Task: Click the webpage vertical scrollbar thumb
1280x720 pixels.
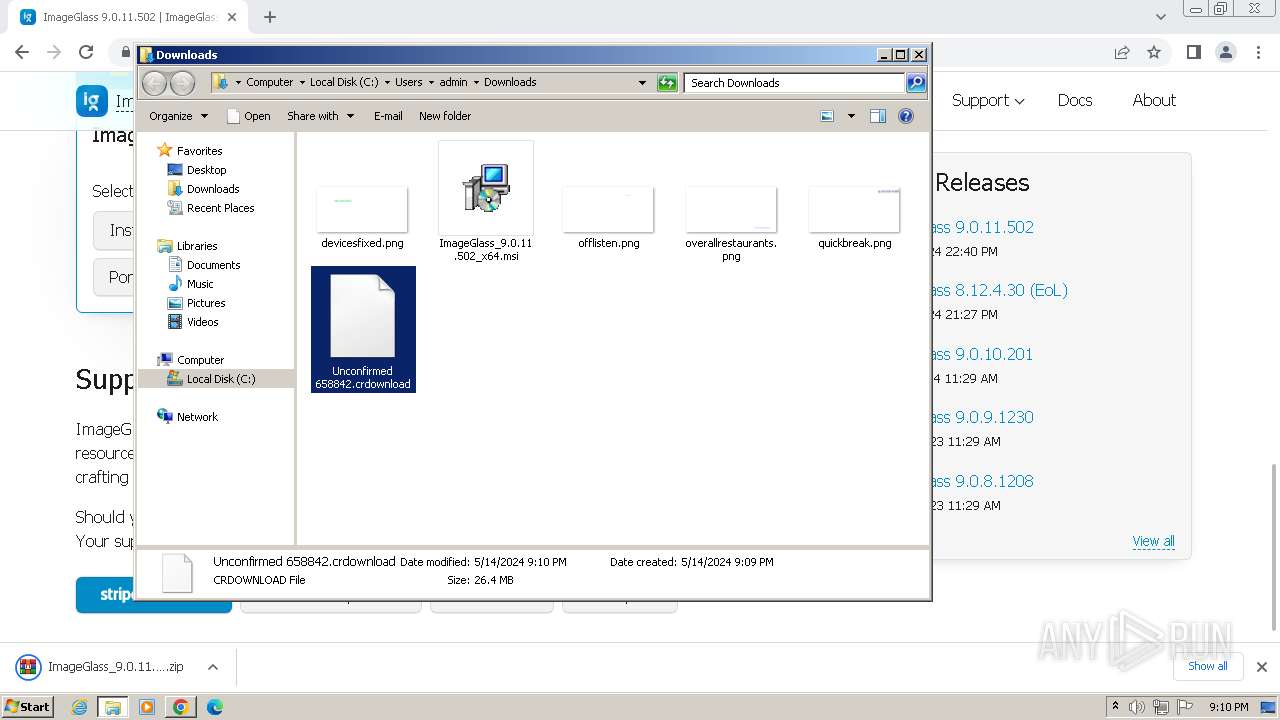Action: pyautogui.click(x=1272, y=547)
